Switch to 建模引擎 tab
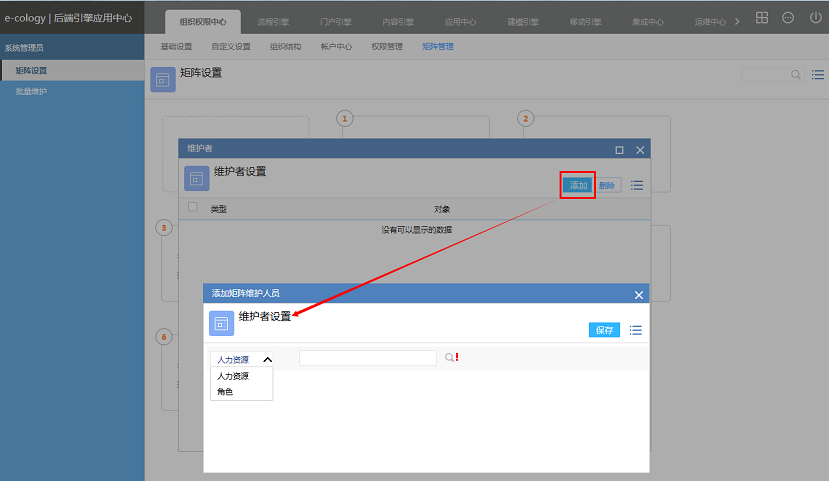 [x=523, y=22]
